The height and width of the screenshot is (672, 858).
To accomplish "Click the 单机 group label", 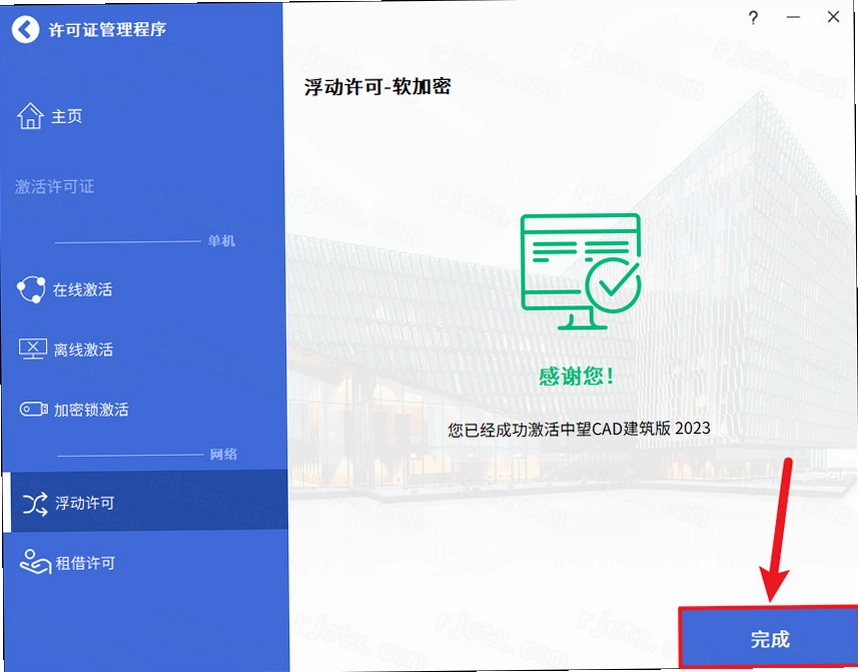I will (221, 241).
